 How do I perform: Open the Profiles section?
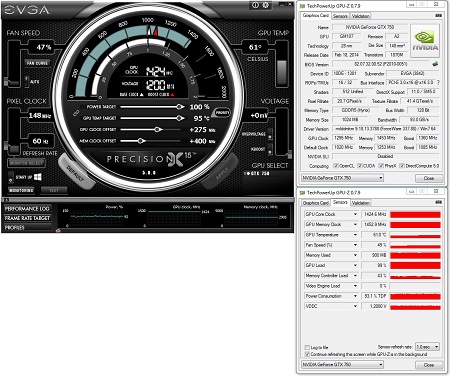(27, 227)
